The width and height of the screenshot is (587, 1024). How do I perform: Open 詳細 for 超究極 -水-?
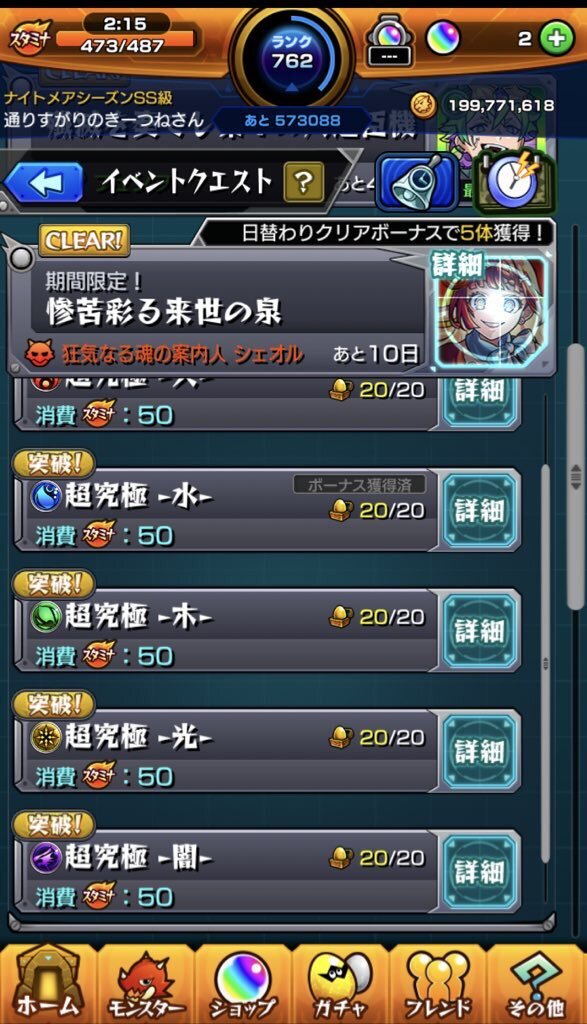(x=481, y=511)
